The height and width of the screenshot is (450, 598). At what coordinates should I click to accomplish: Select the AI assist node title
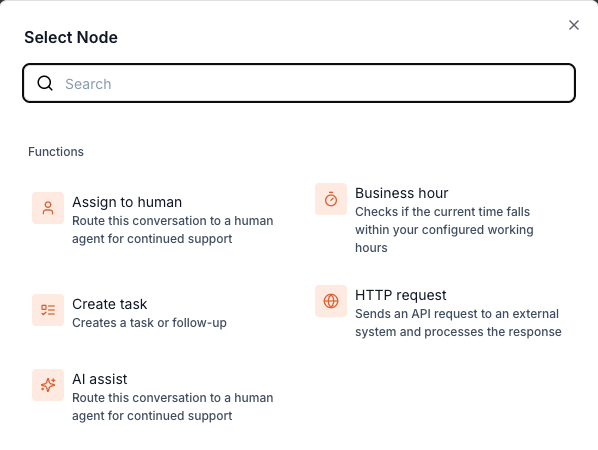point(100,379)
